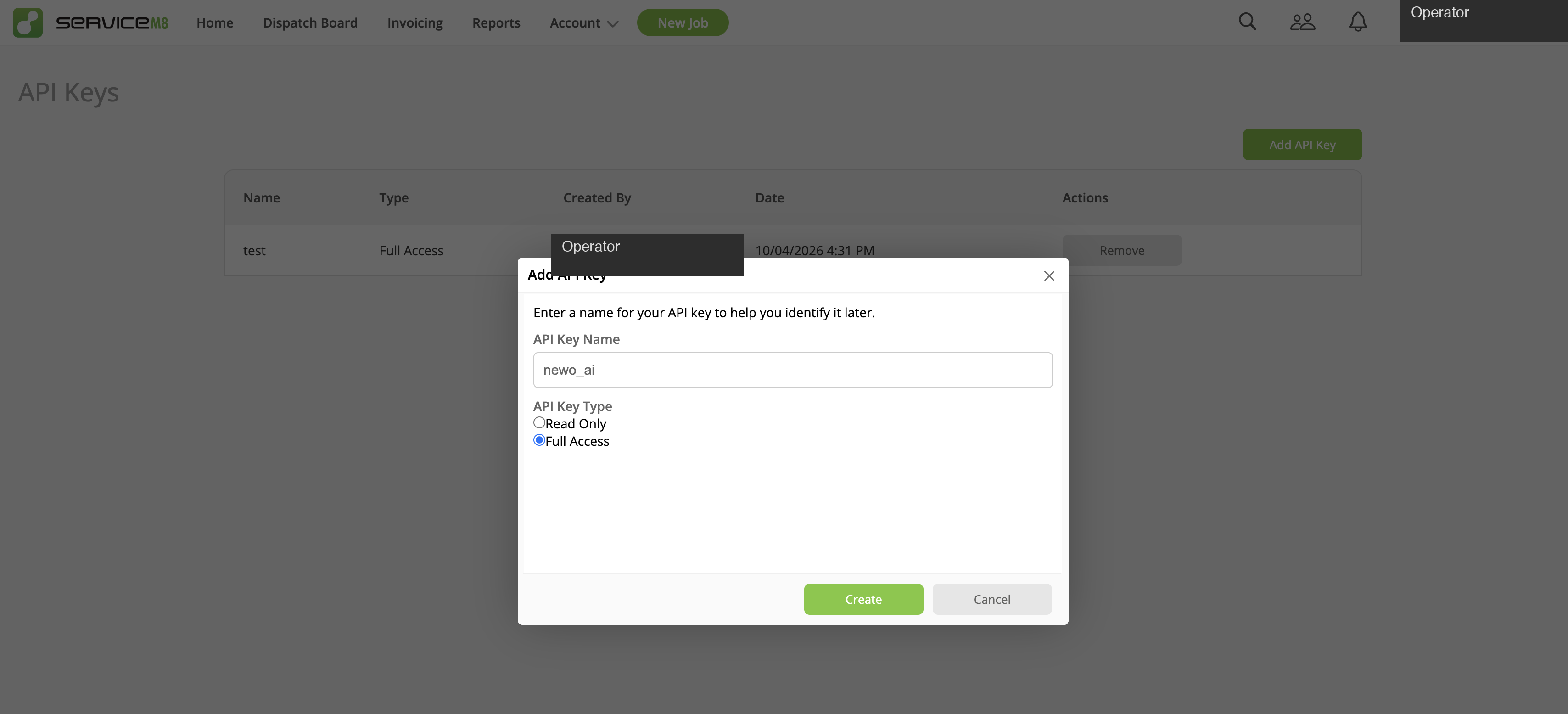Go to the Home menu item
The width and height of the screenshot is (1568, 714).
pyautogui.click(x=215, y=23)
